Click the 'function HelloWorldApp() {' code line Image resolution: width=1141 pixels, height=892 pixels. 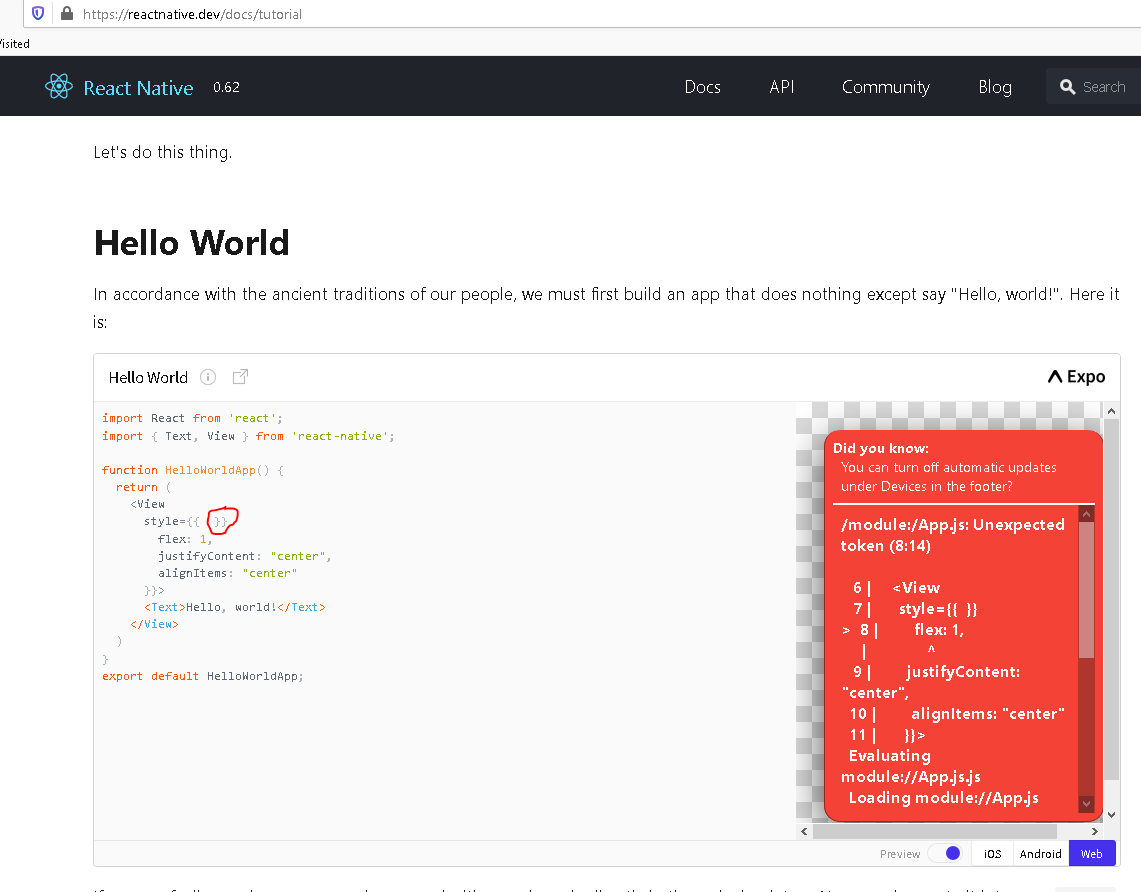tap(193, 470)
